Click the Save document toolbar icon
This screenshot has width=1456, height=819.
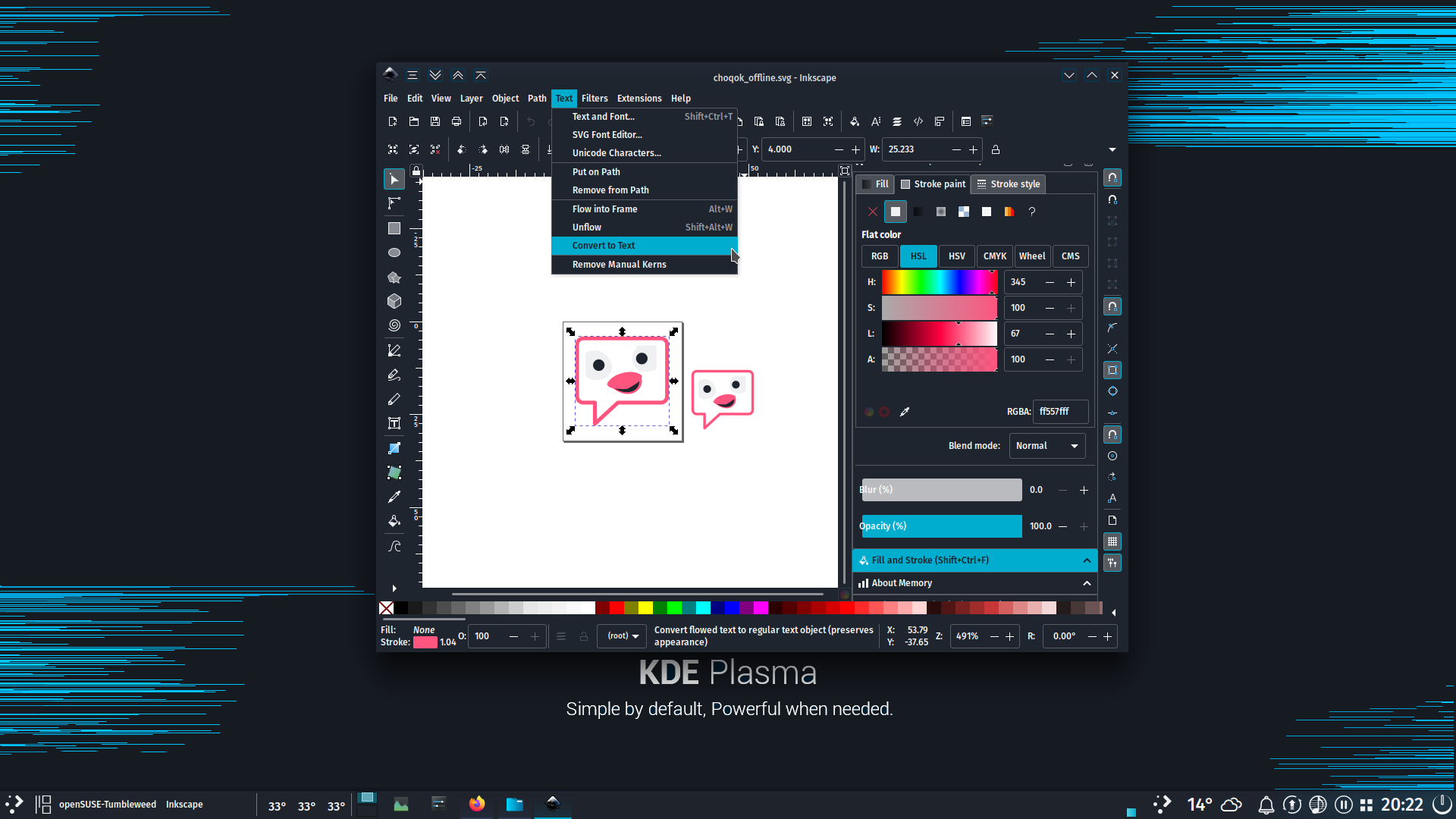[435, 121]
